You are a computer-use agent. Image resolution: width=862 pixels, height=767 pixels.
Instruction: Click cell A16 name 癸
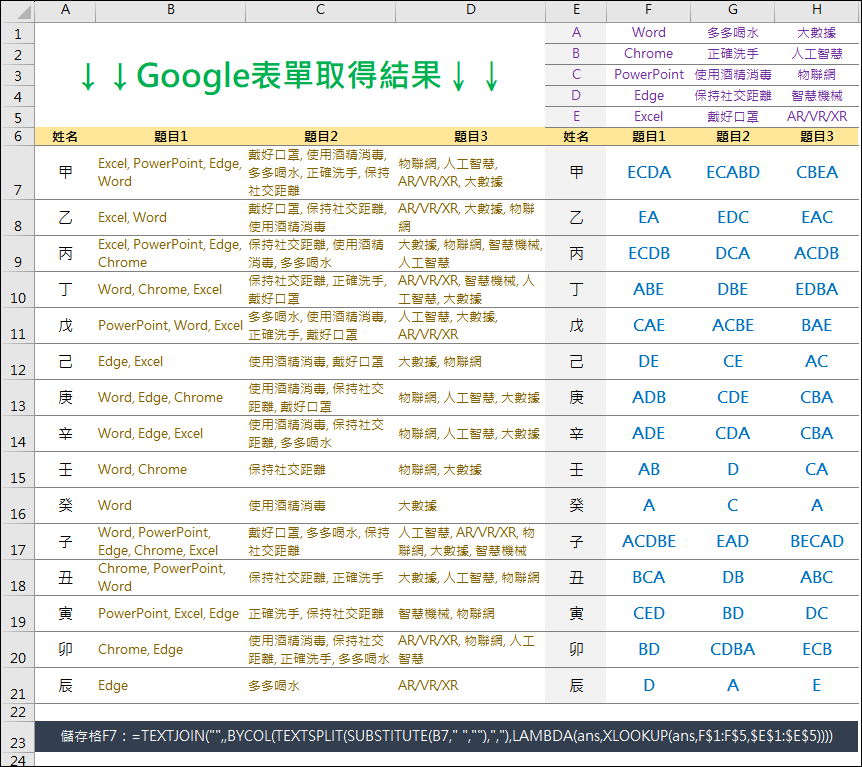click(x=65, y=506)
